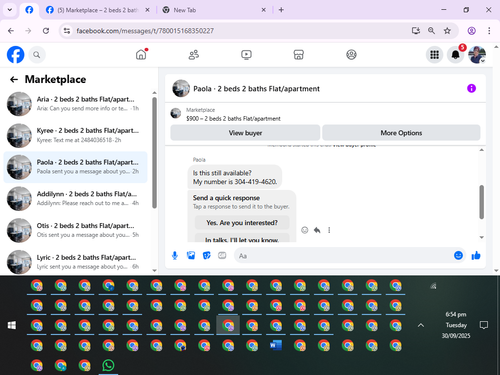Switch to the New Tab browser tab
Screen dimensions: 500x375
pyautogui.click(x=213, y=10)
